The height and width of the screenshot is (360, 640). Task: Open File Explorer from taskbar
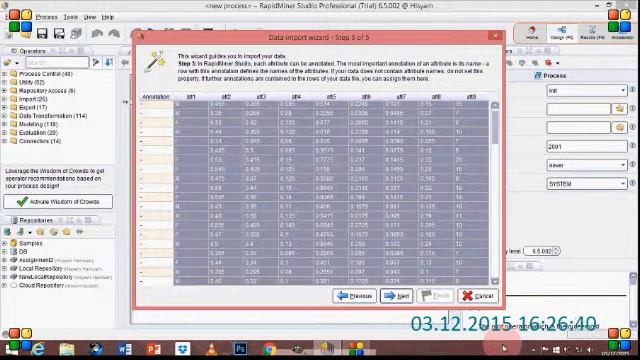67,349
